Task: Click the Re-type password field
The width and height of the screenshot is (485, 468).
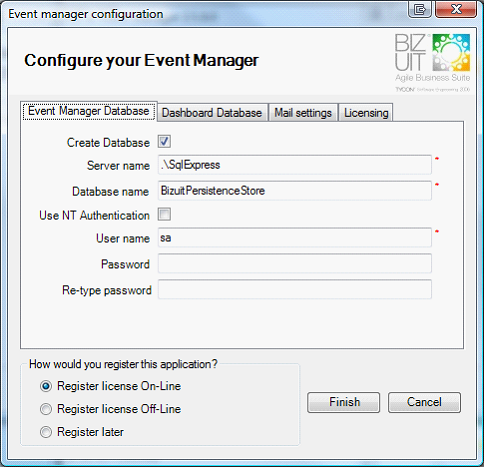Action: (x=295, y=289)
